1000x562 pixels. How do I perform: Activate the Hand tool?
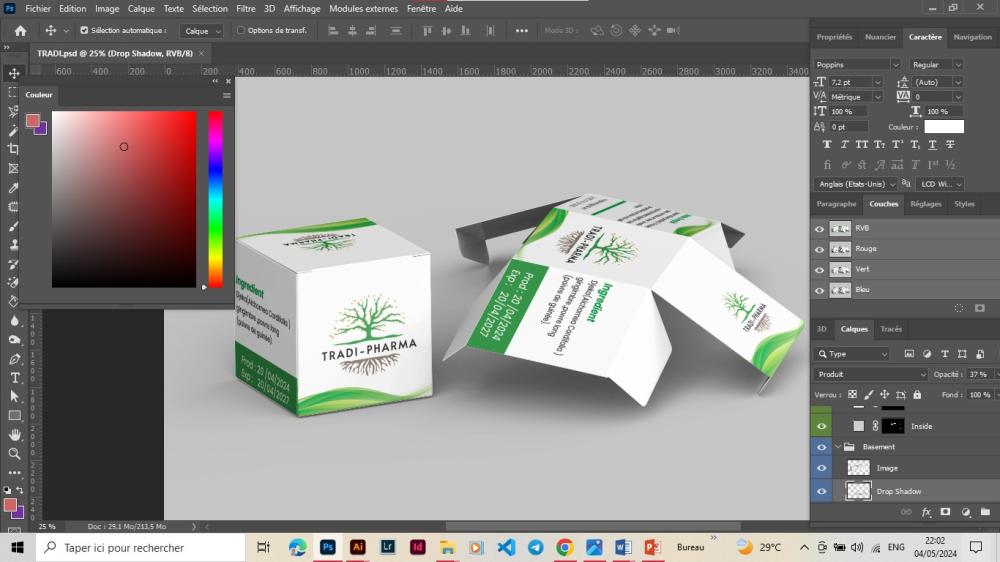click(14, 435)
